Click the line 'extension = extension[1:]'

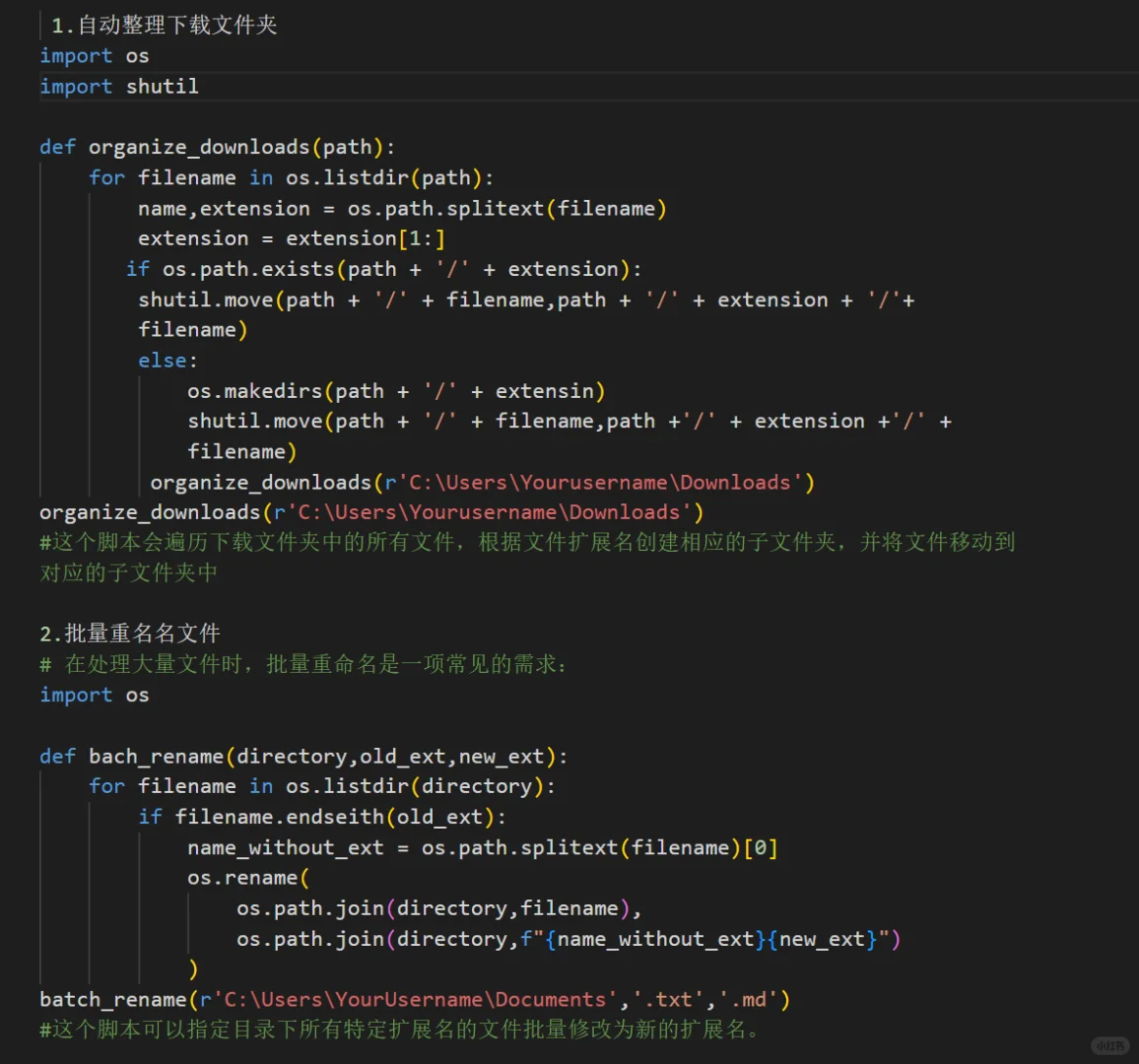(x=292, y=239)
